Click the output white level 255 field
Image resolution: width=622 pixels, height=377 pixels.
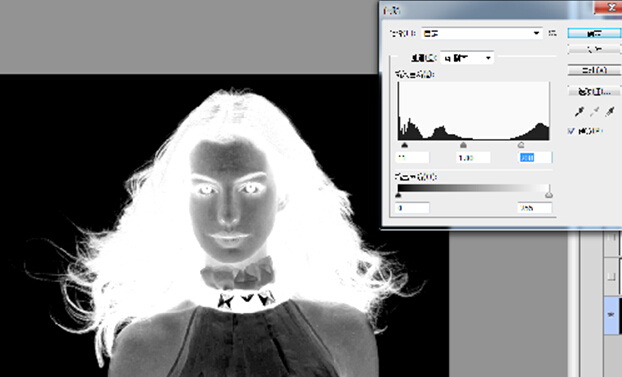click(x=534, y=208)
